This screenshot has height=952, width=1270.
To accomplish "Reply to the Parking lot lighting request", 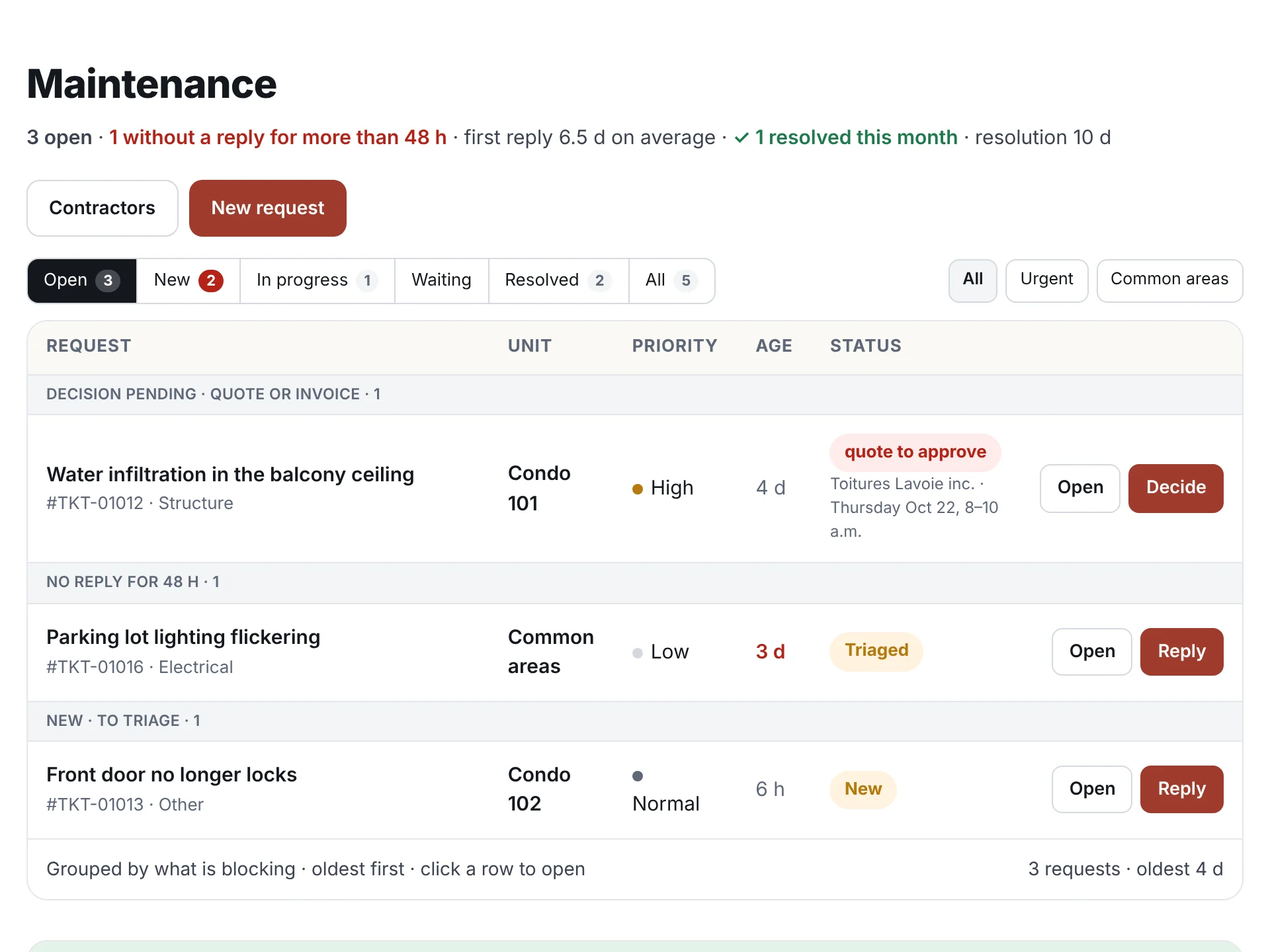I will pos(1181,651).
